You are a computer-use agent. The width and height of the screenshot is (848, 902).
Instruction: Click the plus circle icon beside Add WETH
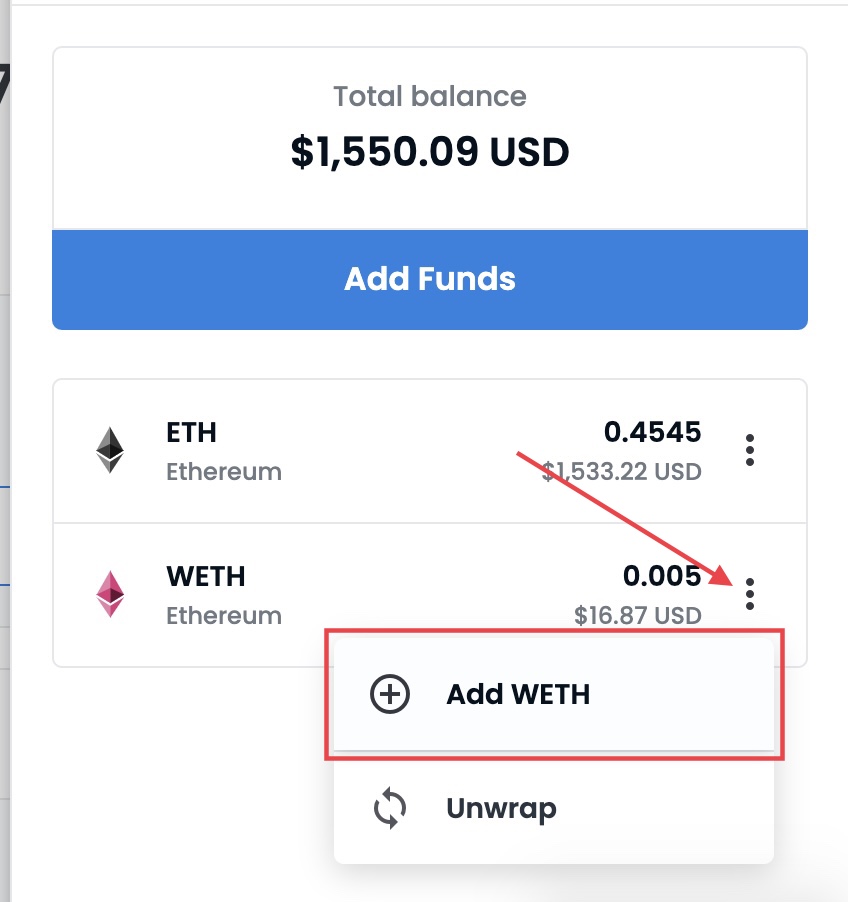click(x=389, y=694)
